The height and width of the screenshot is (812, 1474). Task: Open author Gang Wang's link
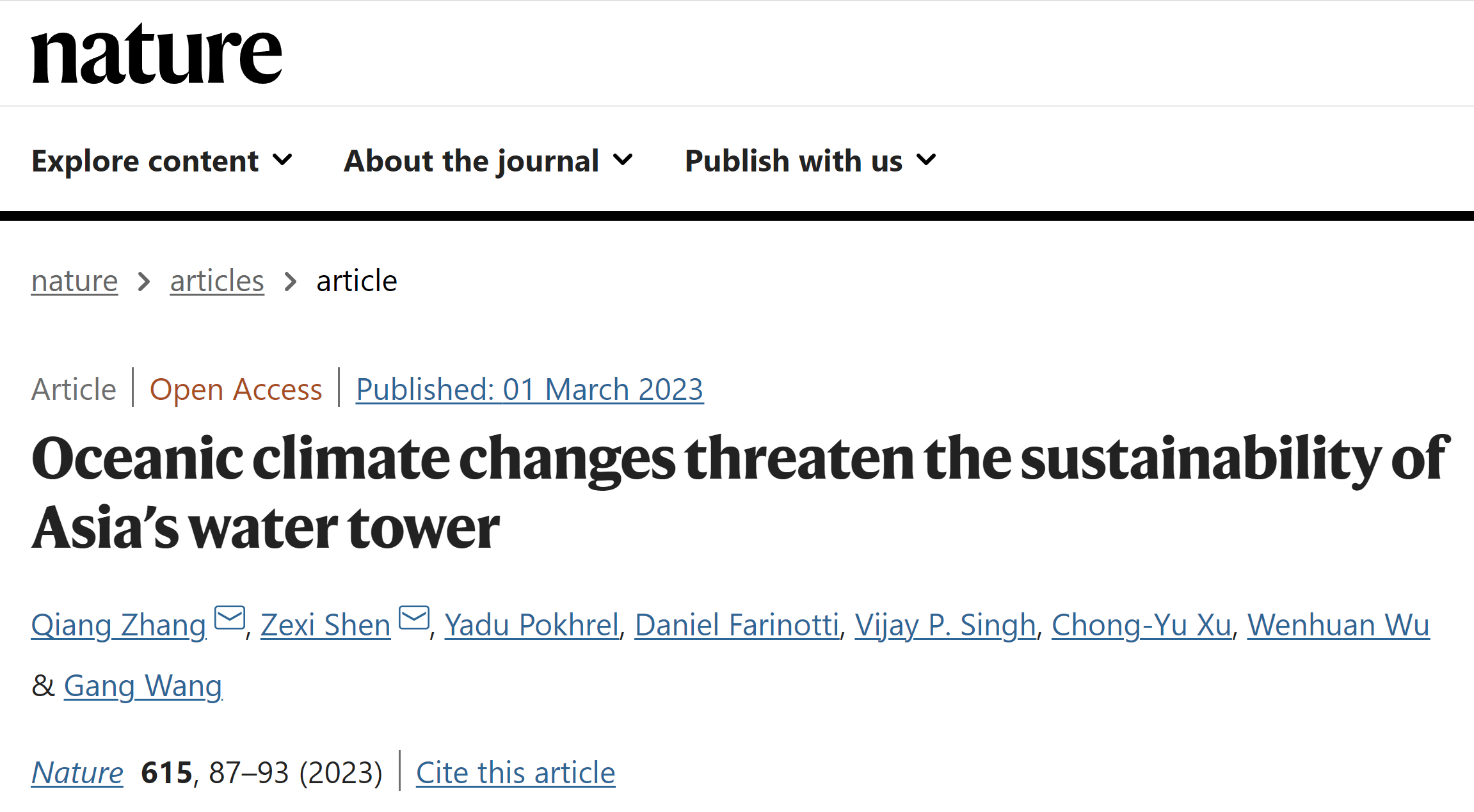point(143,686)
